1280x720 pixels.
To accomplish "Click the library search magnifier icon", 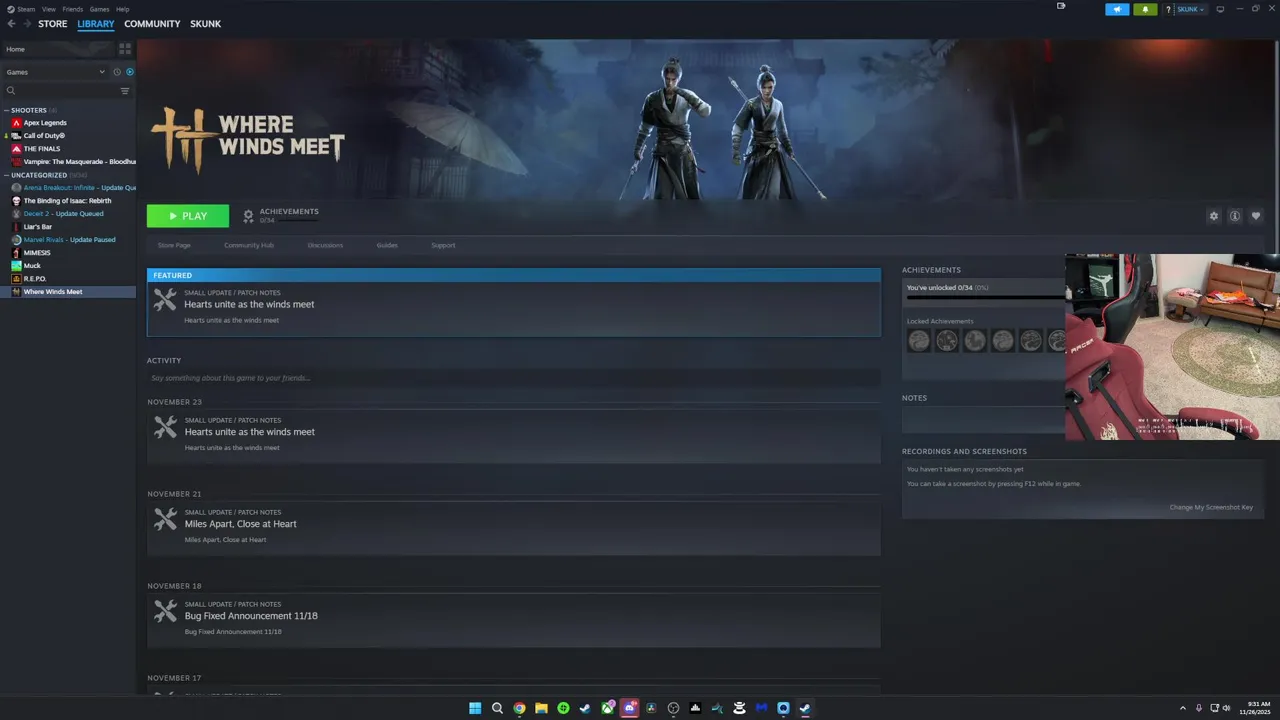I will pyautogui.click(x=11, y=91).
